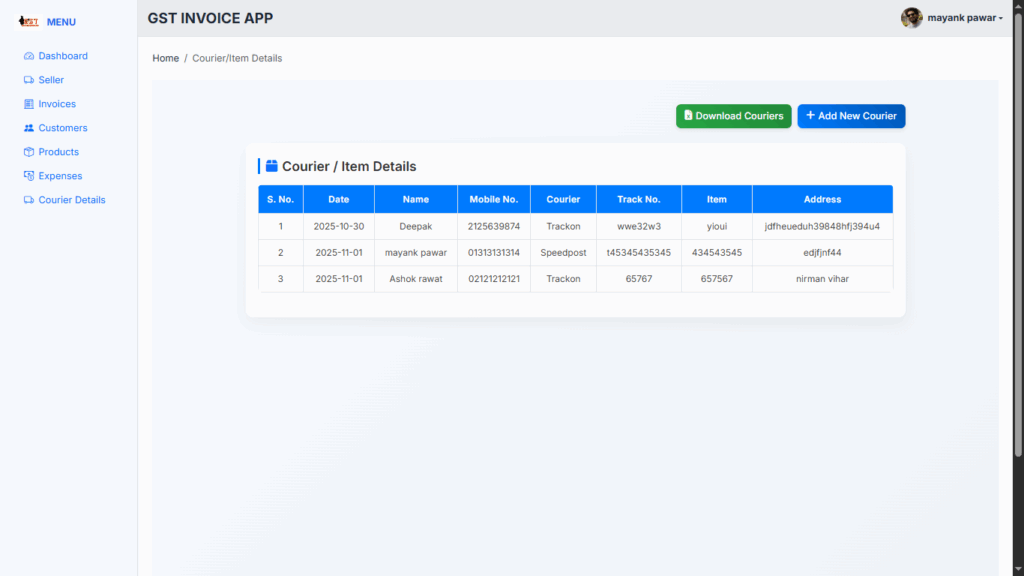
Task: Open the Invoices menu item
Action: tap(57, 104)
